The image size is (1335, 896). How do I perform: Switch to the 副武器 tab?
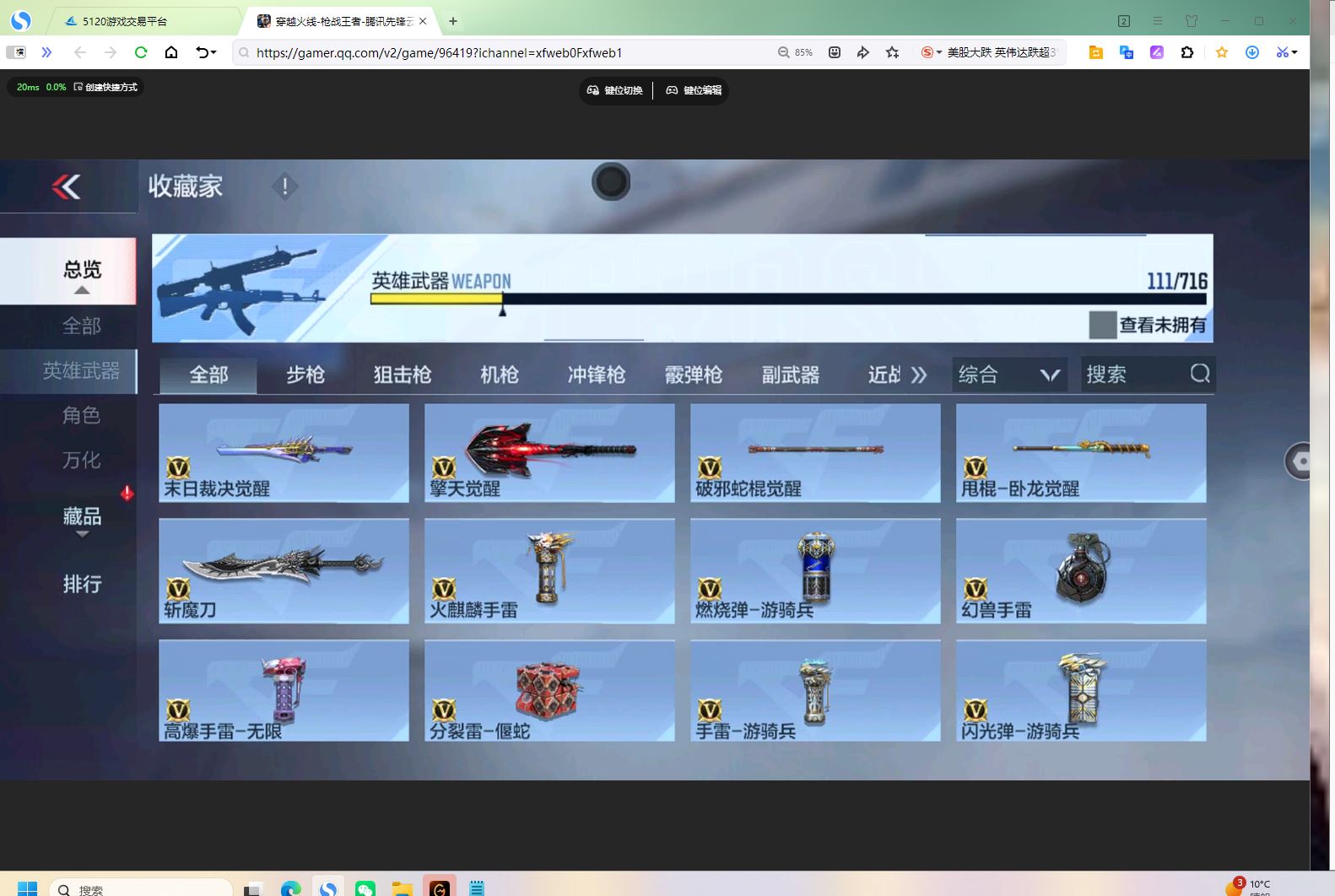coord(791,375)
